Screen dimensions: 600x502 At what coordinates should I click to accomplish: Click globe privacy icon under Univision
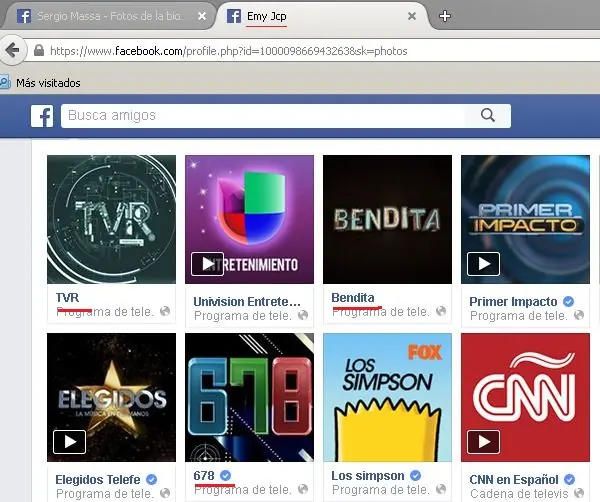tap(303, 315)
